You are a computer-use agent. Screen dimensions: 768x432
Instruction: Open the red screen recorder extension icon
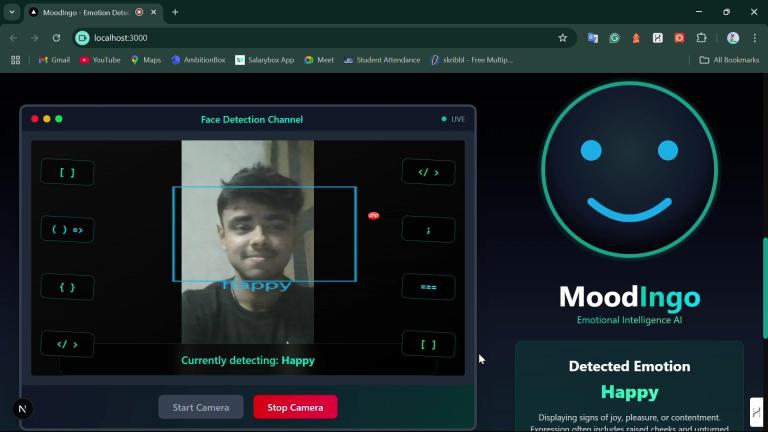click(679, 38)
